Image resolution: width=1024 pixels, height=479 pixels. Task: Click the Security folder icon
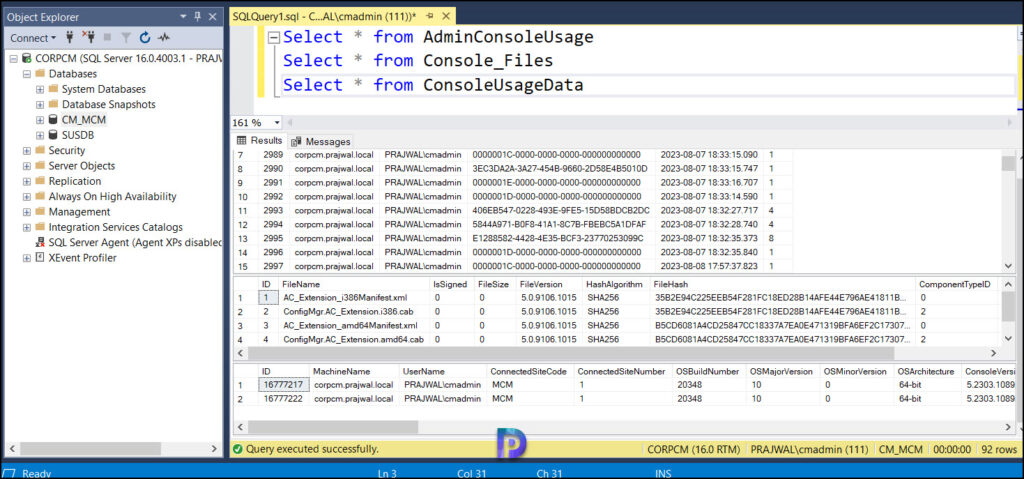point(40,150)
